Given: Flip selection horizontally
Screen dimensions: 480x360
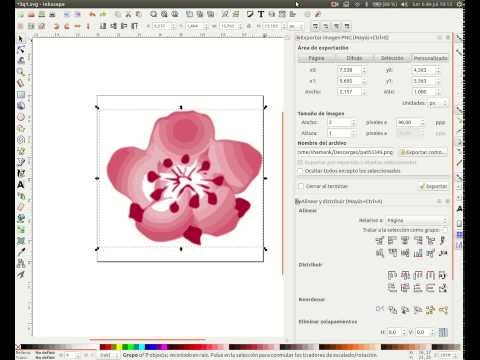Looking at the screenshot, I should click(77, 26).
